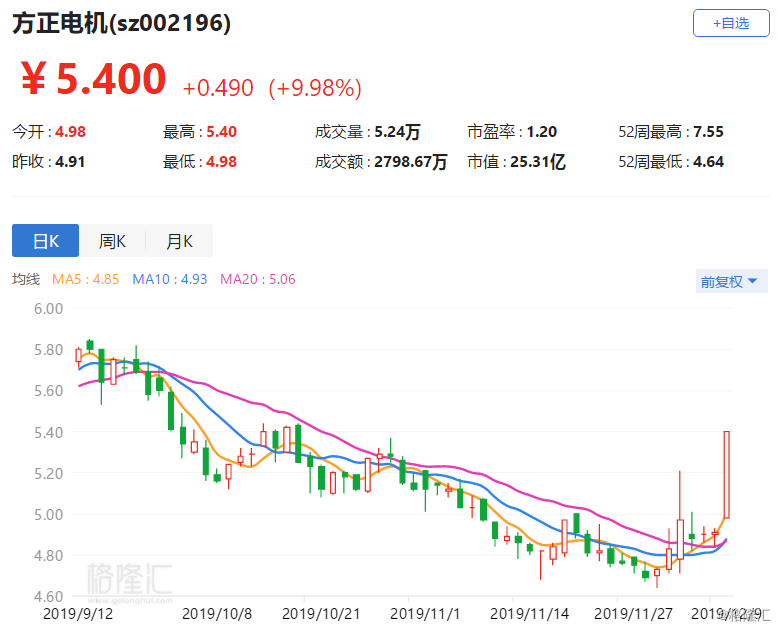Click the 昨收 value 4.91

point(70,162)
